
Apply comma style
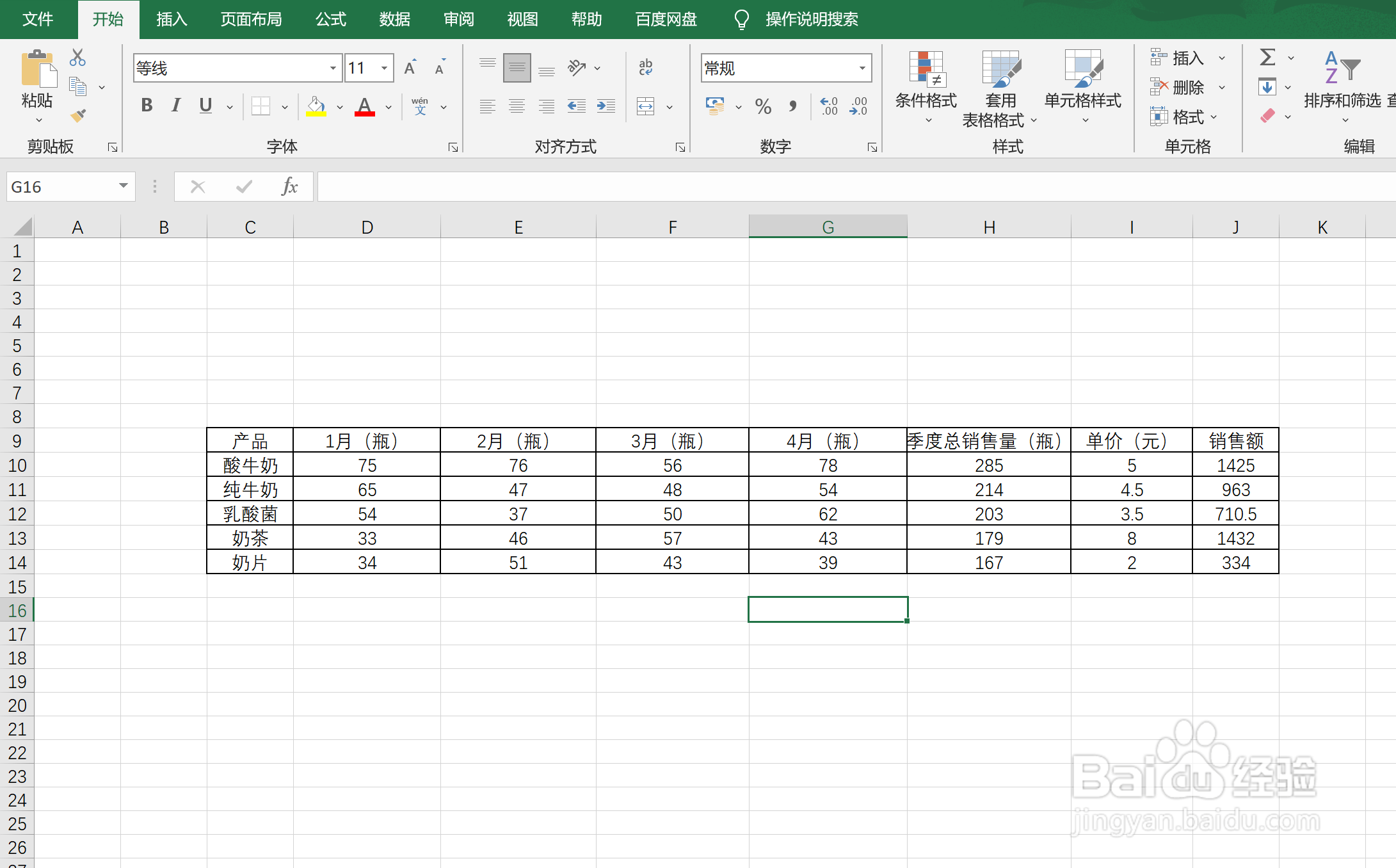coord(793,106)
